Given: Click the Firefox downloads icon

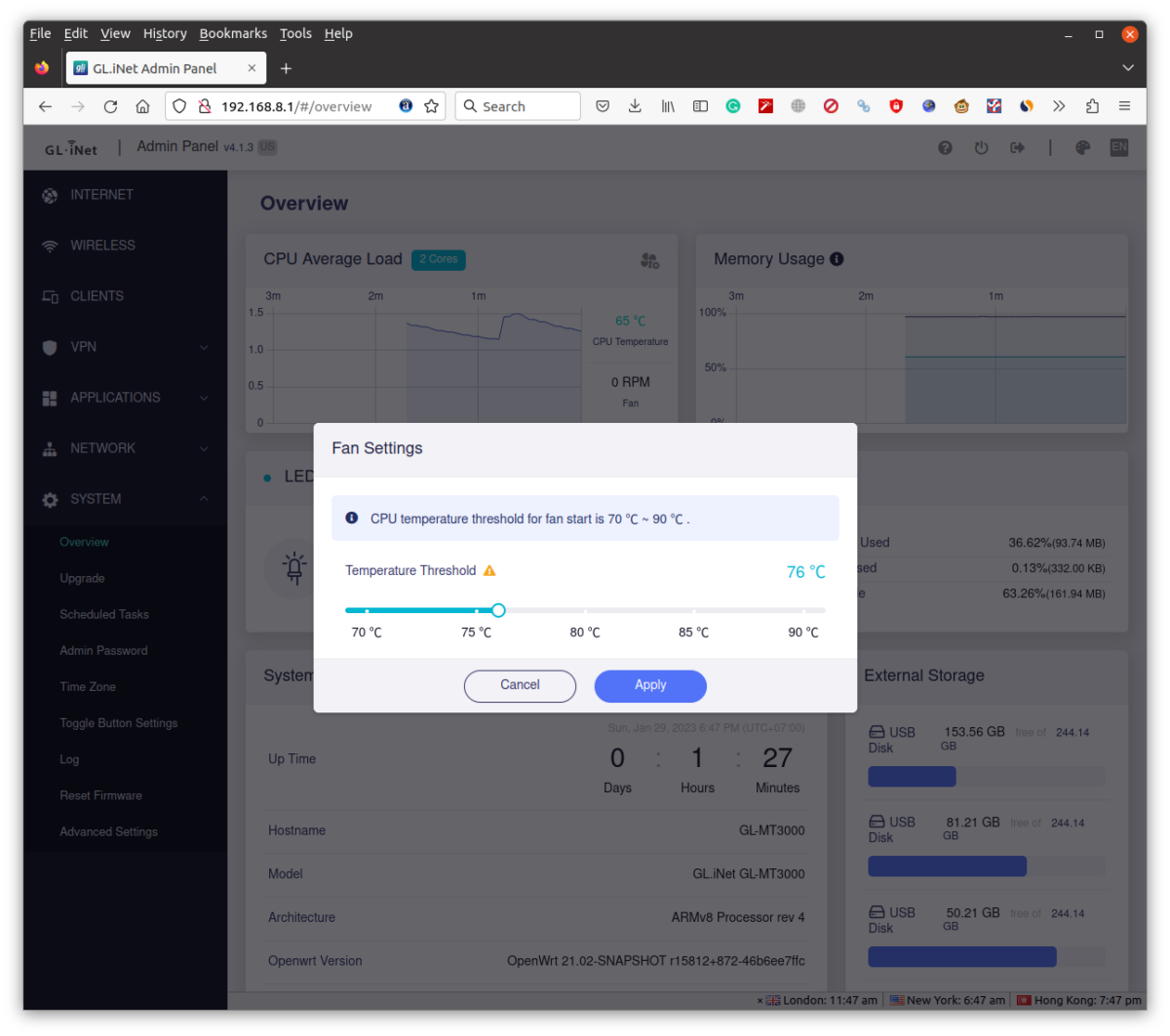Looking at the screenshot, I should coord(635,106).
